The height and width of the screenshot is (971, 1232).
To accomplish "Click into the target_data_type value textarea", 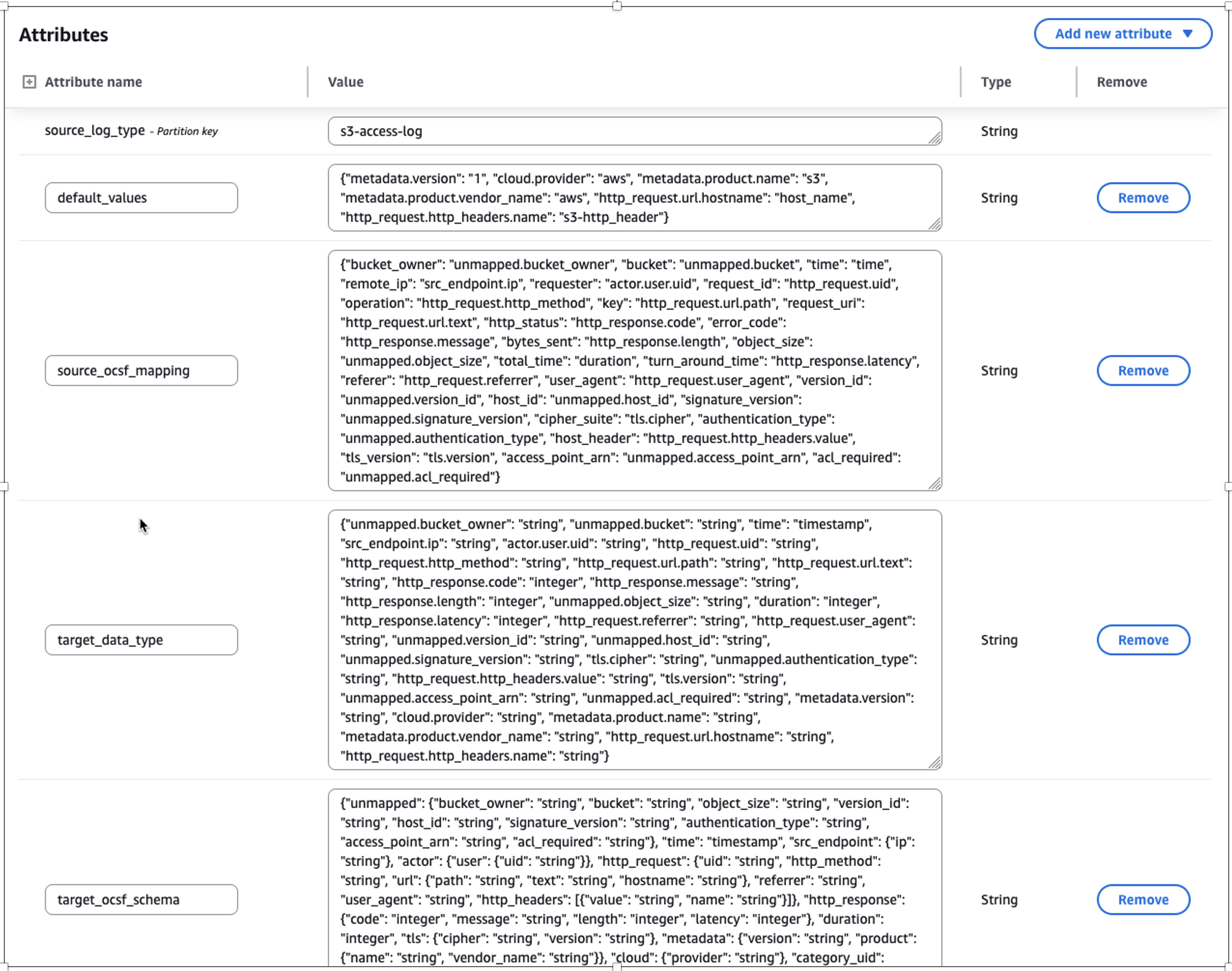I will (625, 640).
